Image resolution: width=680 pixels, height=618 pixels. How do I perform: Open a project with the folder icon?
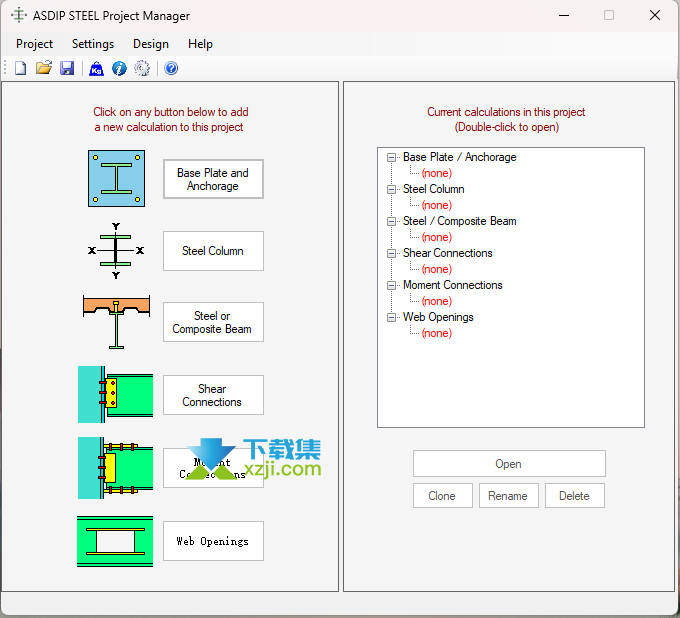pyautogui.click(x=44, y=68)
